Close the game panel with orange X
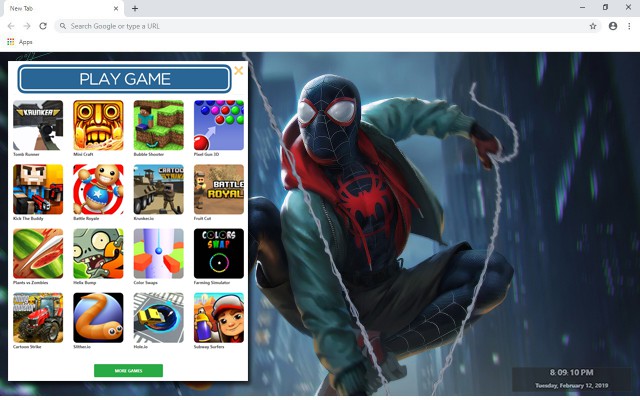Screen dimensions: 640x400 239,71
